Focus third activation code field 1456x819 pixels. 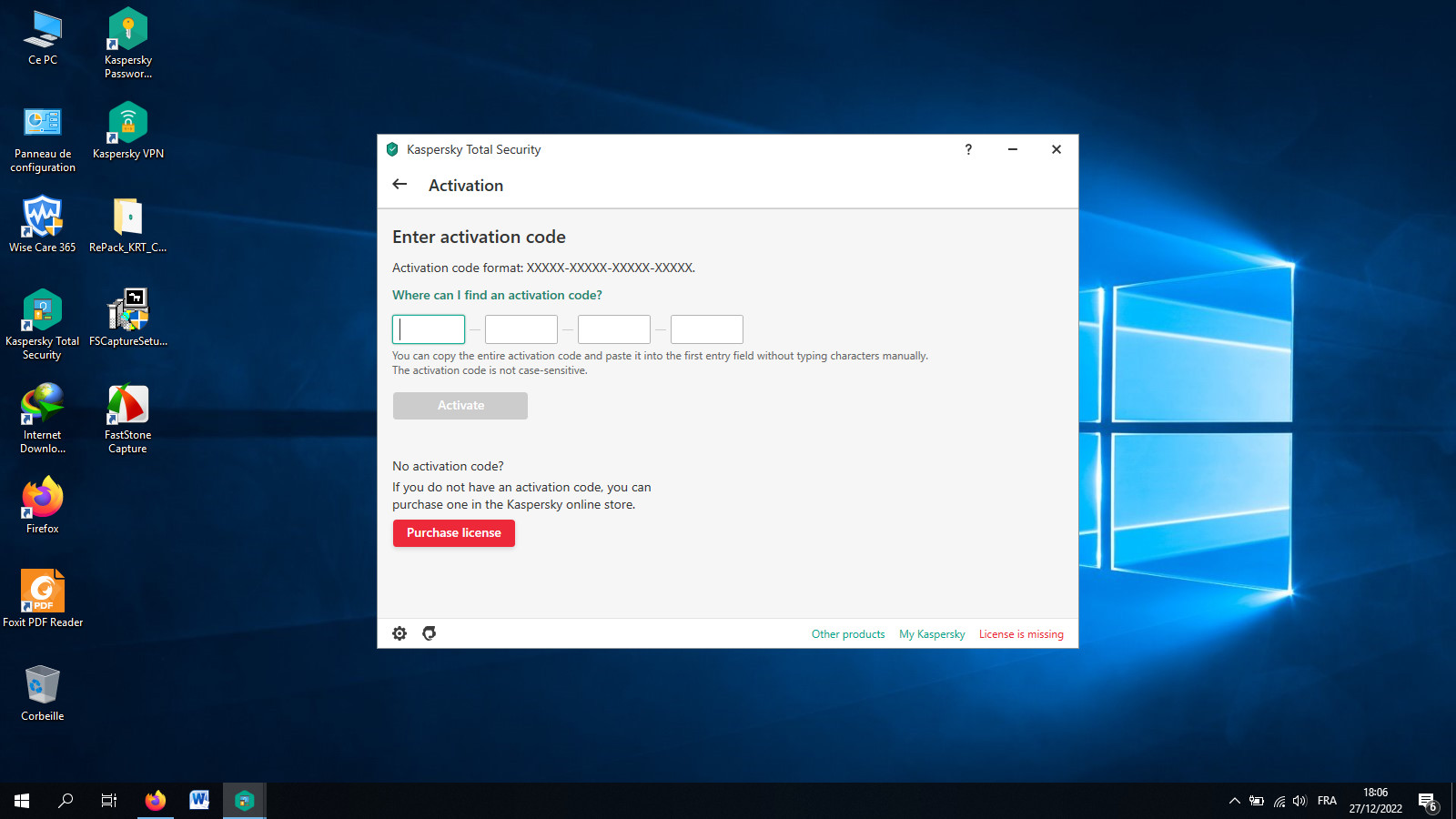pos(614,329)
